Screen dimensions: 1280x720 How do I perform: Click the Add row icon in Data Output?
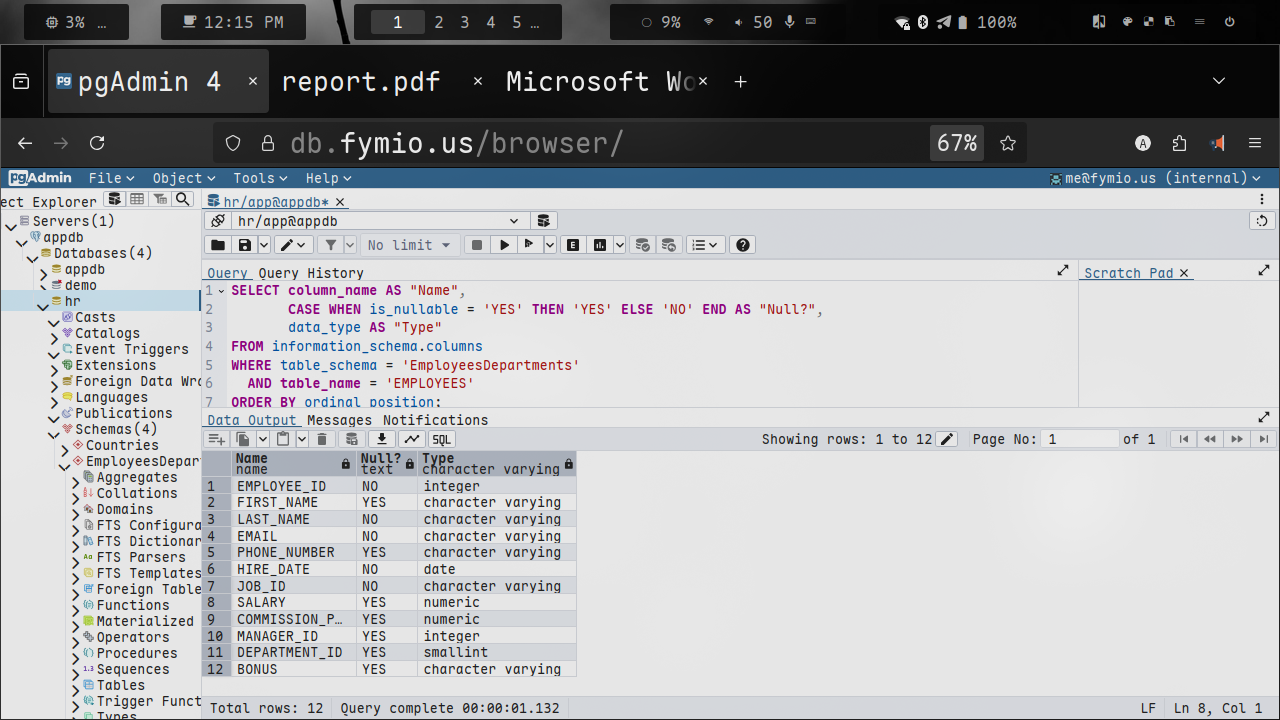point(216,439)
